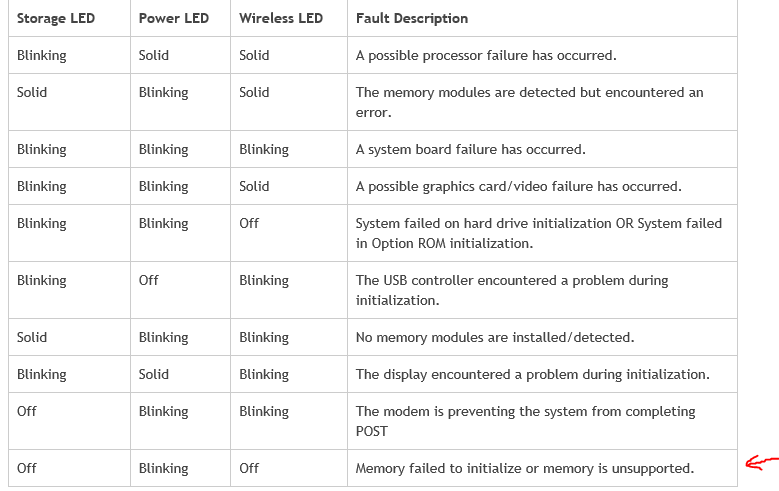Click Wireless LED Off cell in hard drive row
Viewport: 779px width, 491px height.
click(x=249, y=223)
